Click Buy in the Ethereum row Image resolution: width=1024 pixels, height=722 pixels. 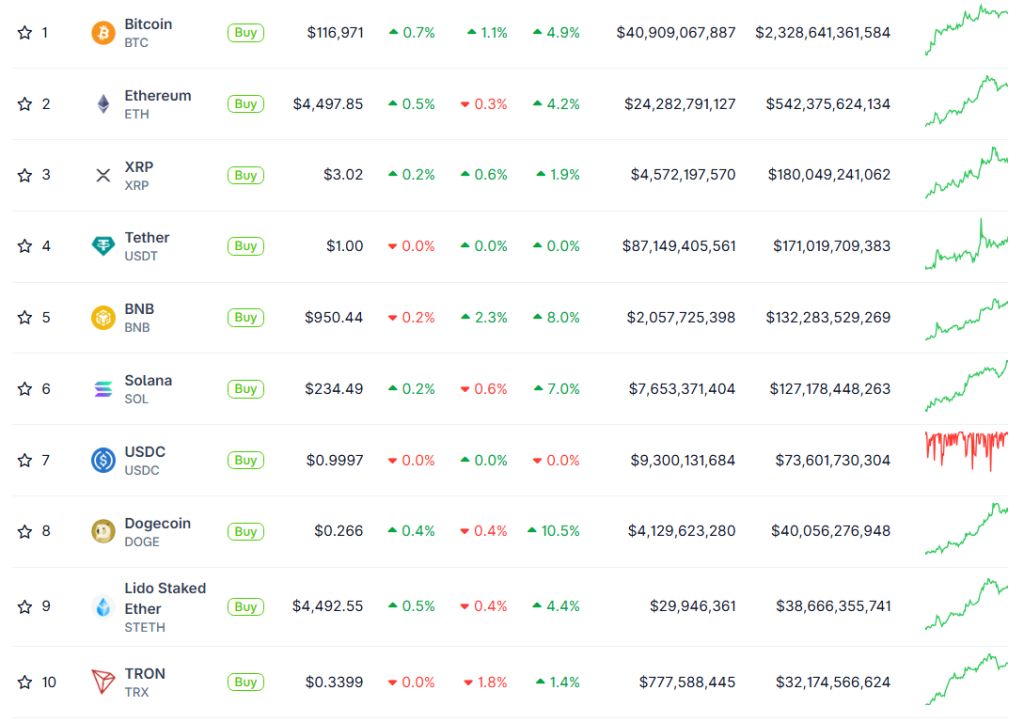pyautogui.click(x=246, y=104)
